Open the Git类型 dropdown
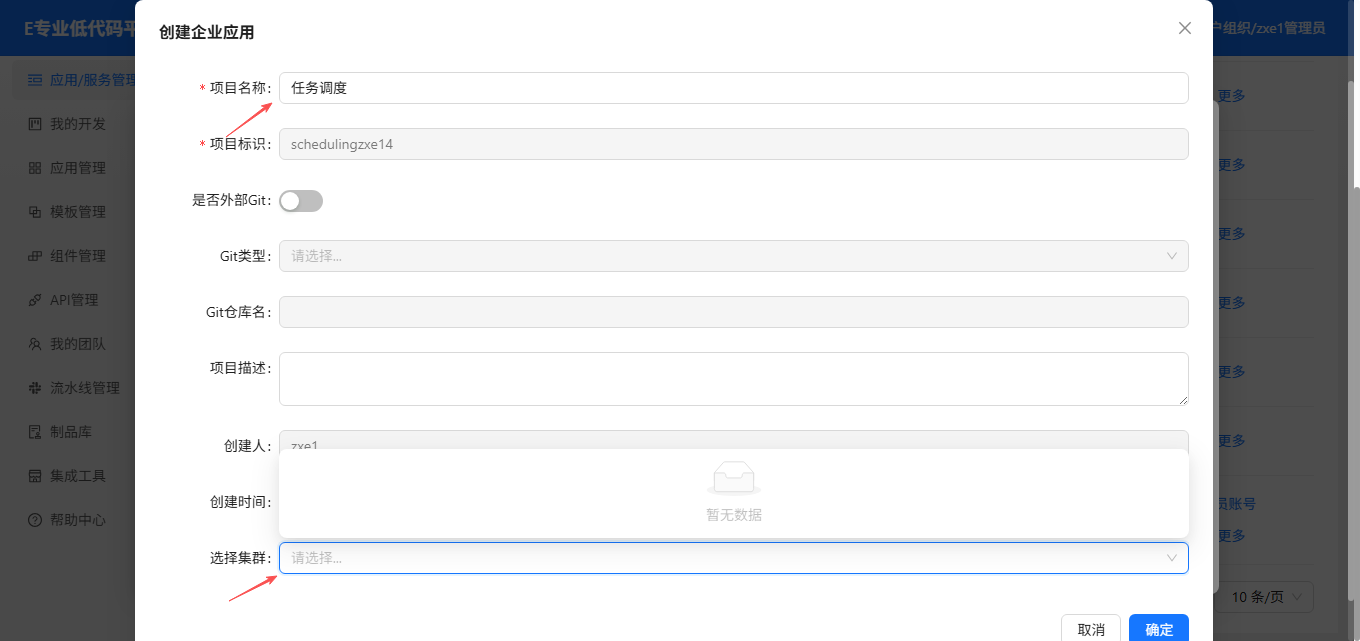This screenshot has height=641, width=1360. point(733,256)
